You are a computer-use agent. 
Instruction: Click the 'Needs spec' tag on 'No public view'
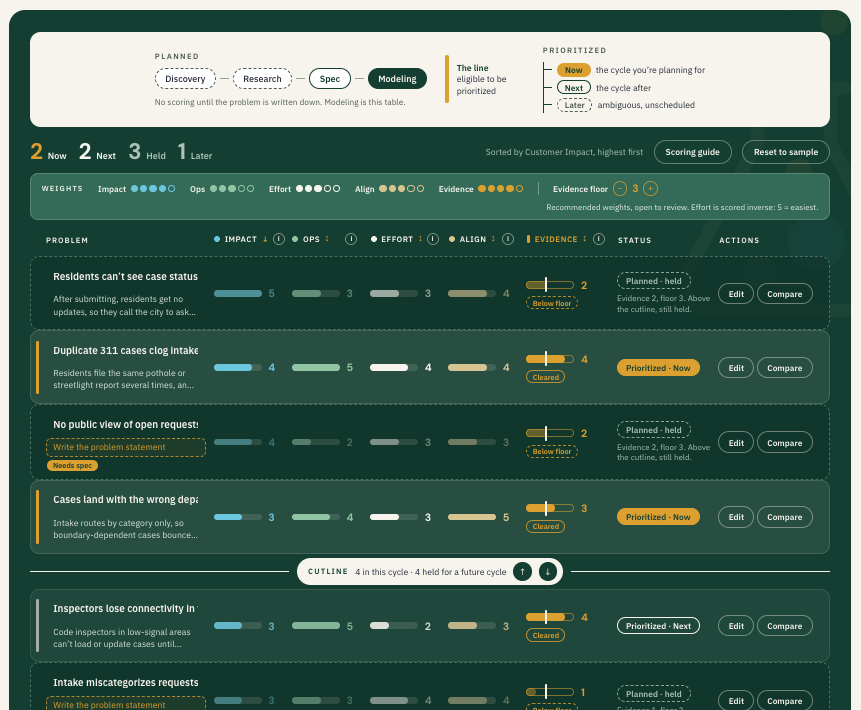72,465
